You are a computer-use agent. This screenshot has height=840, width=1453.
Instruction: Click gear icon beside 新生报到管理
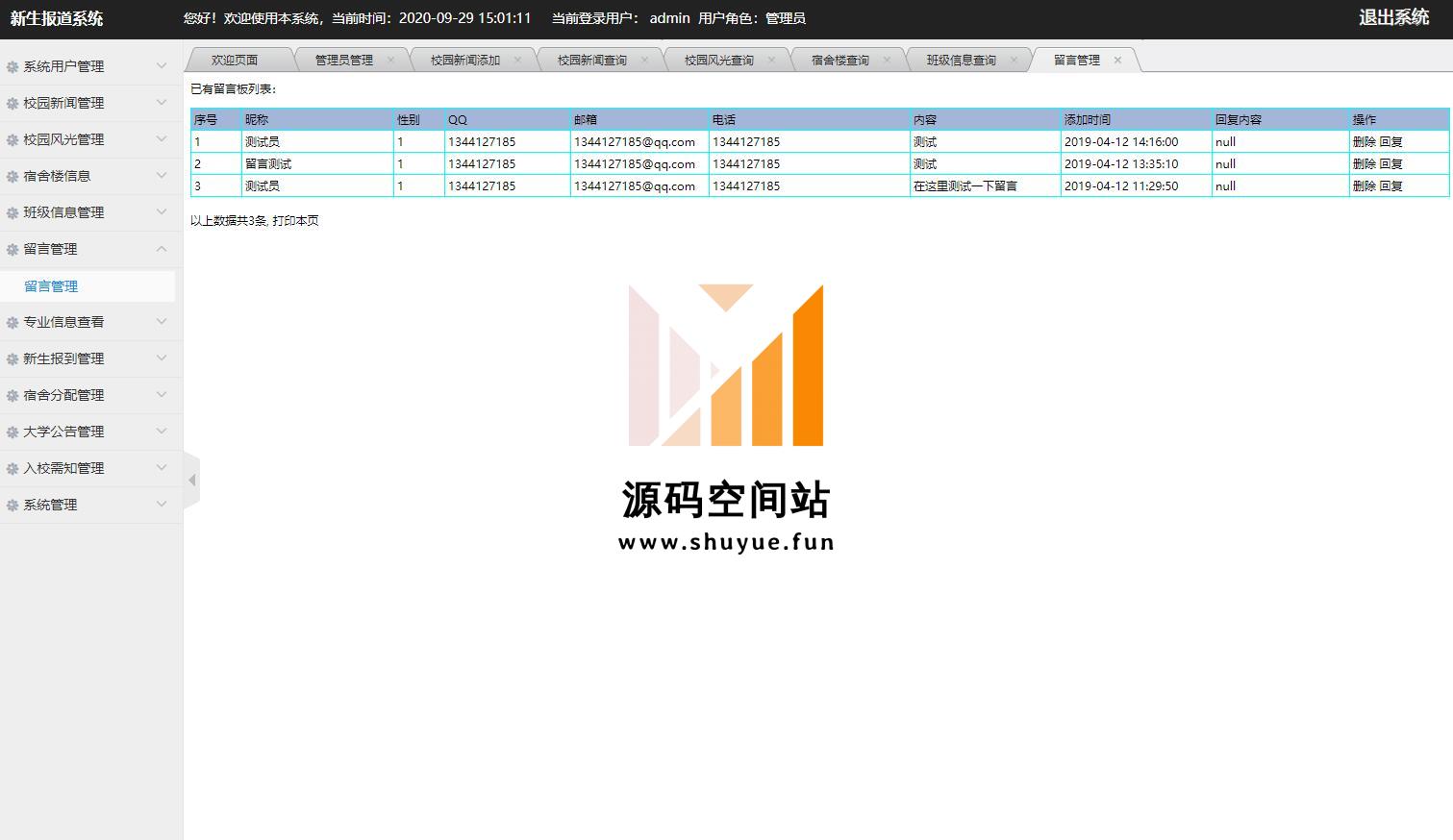pos(13,358)
